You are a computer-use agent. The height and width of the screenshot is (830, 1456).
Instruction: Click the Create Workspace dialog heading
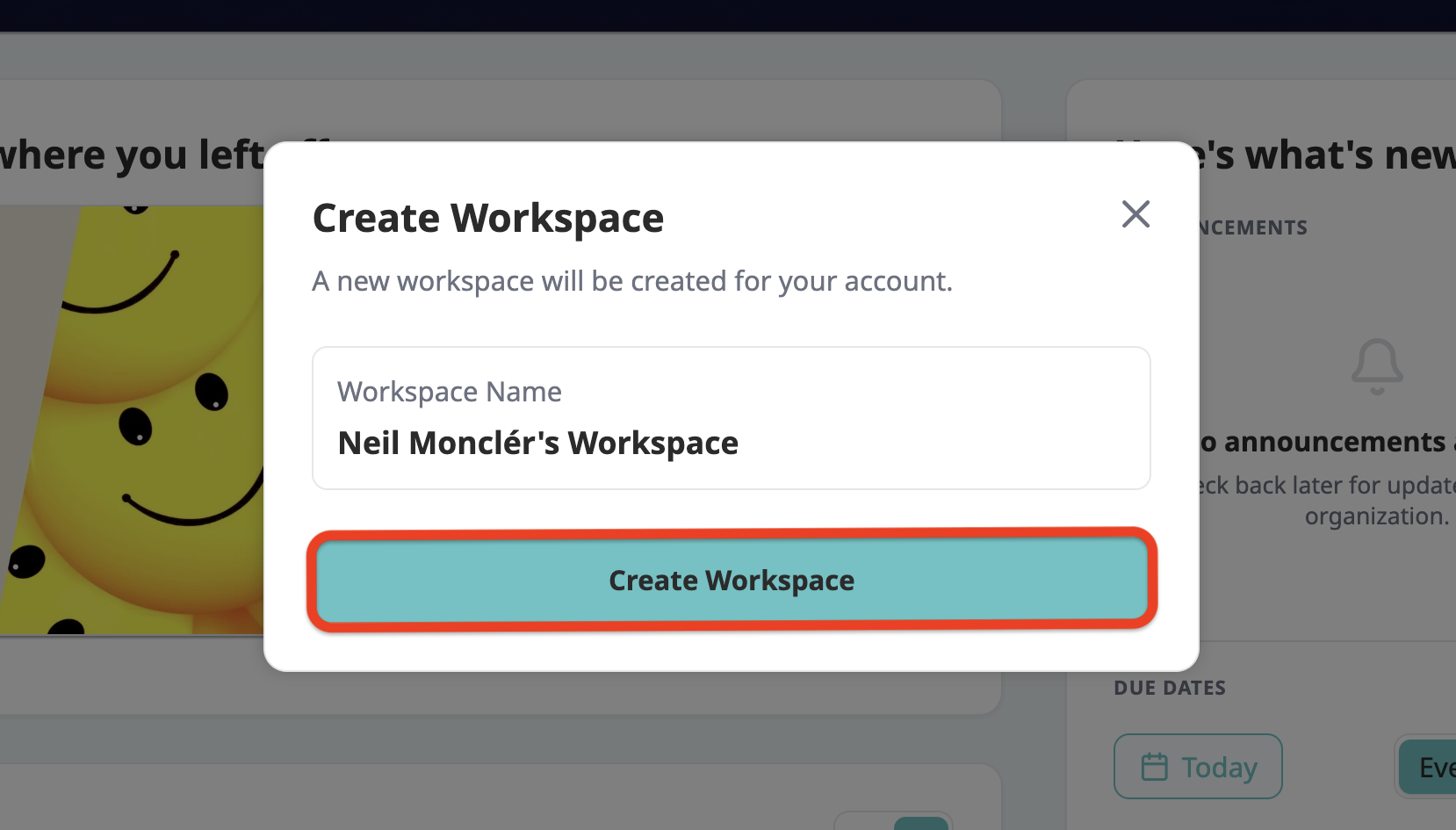click(488, 218)
